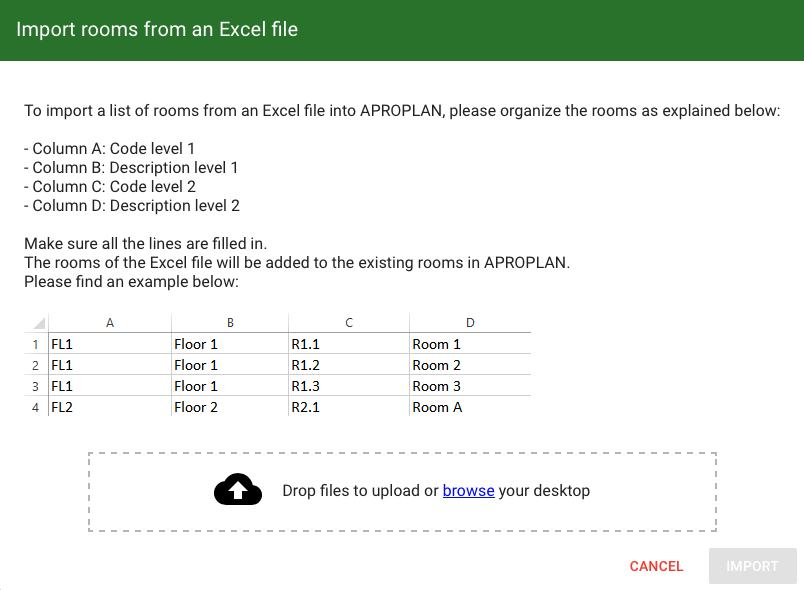Click row number 1 in the example

[35, 344]
